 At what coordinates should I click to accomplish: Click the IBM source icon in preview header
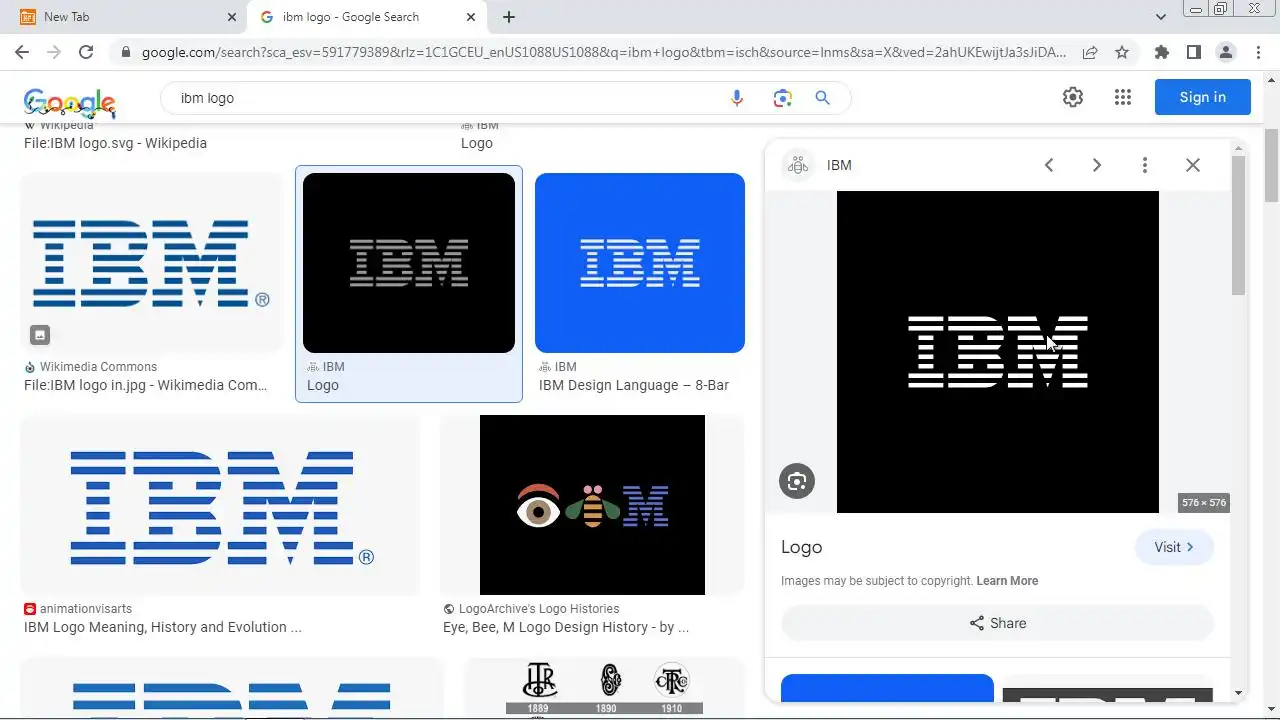tap(797, 165)
